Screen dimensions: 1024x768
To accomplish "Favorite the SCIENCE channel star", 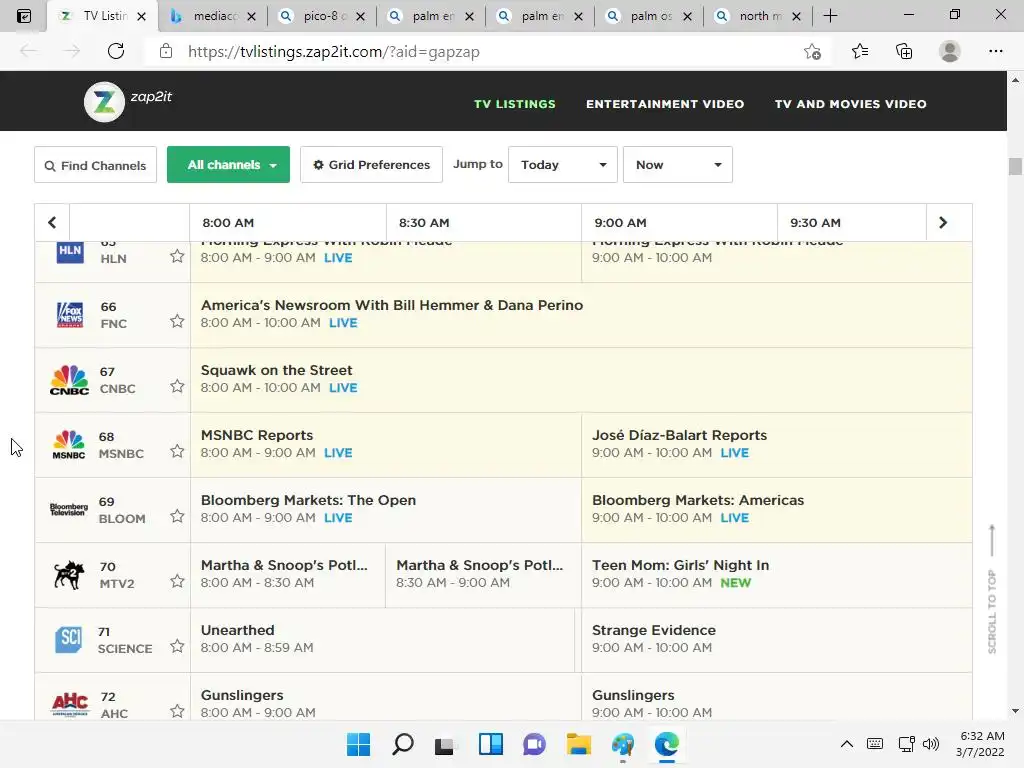I will click(177, 646).
